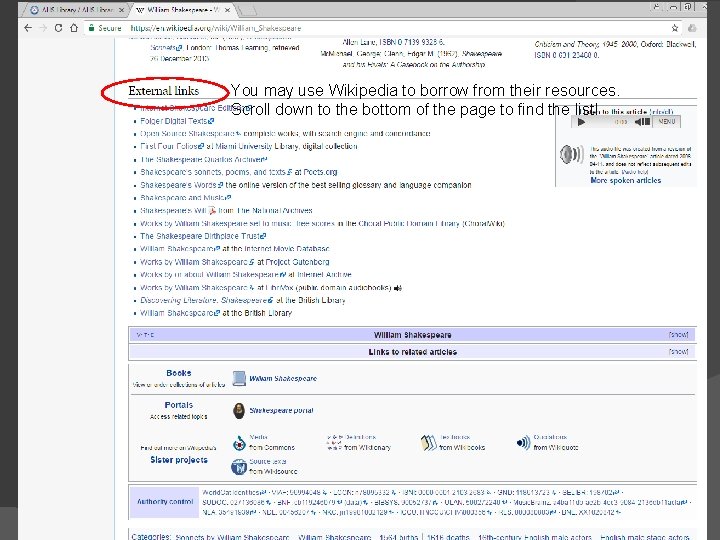Click the Wikiquote logo icon
Screen dimensions: 720x540
[x=523, y=443]
